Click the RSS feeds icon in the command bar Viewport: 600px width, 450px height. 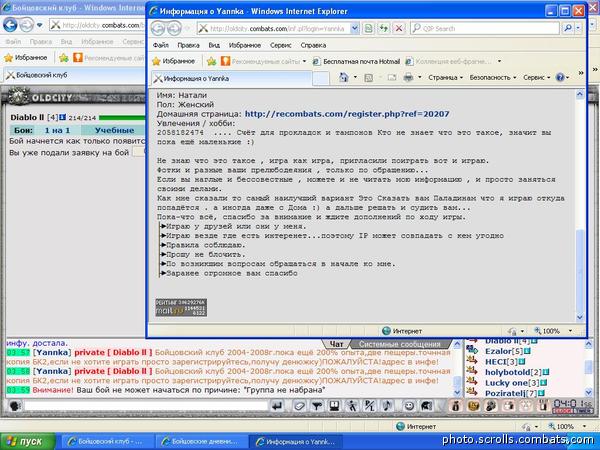368,78
